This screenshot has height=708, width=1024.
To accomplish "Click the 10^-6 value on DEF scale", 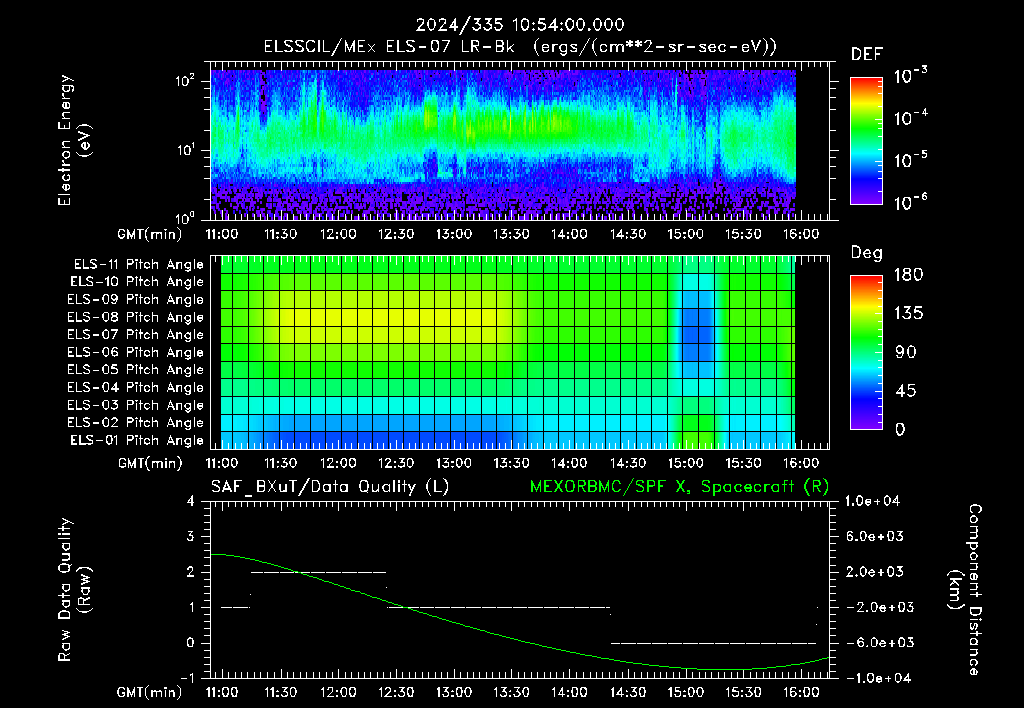I will point(910,202).
